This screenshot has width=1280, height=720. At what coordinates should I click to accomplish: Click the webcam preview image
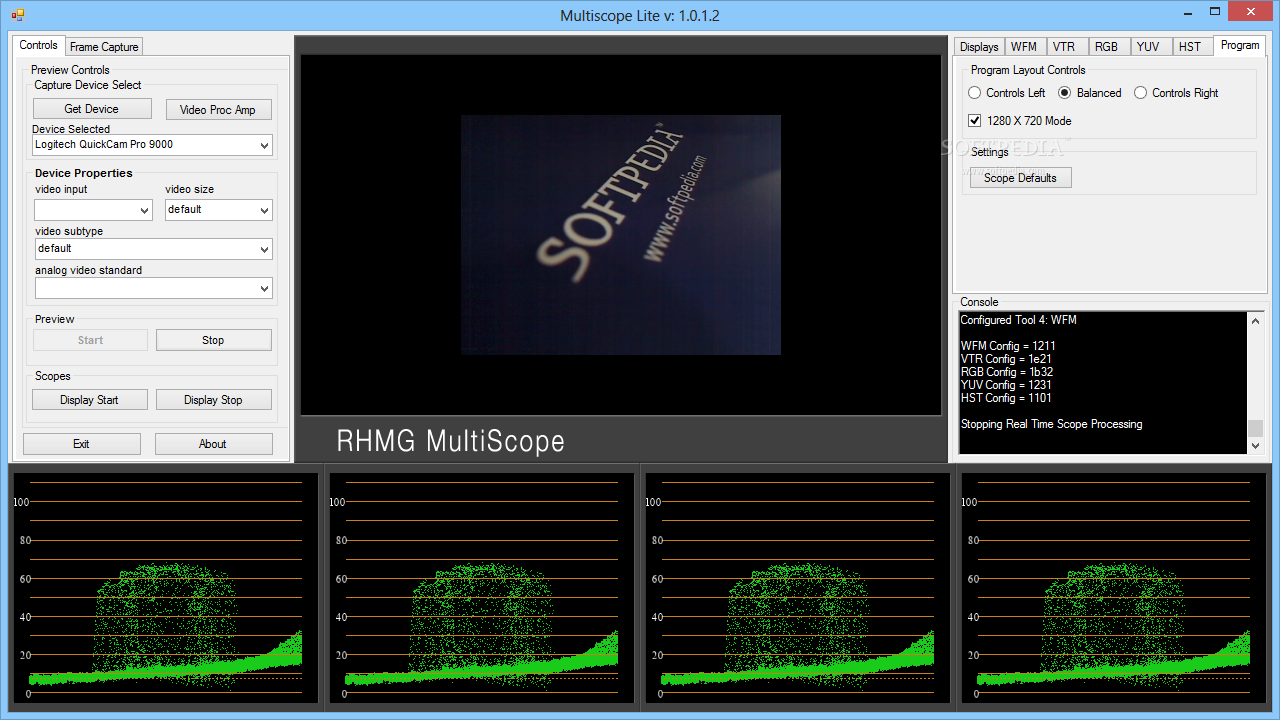pyautogui.click(x=620, y=235)
